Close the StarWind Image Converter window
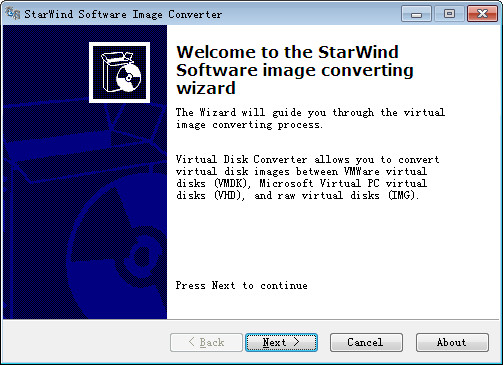This screenshot has width=503, height=365. pos(482,14)
